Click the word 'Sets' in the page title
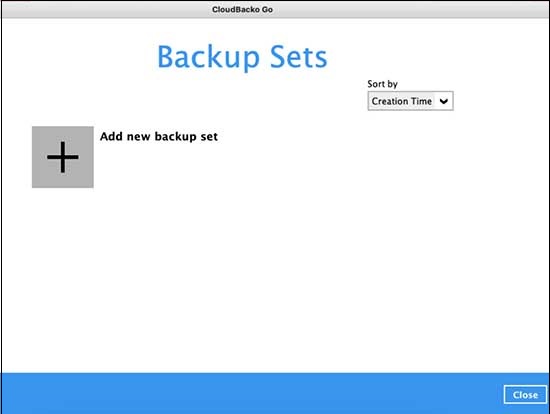This screenshot has height=414, width=550. (x=299, y=56)
